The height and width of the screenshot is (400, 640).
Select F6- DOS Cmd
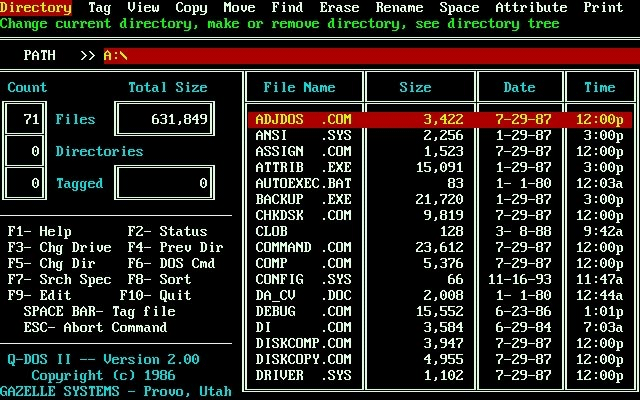(x=171, y=263)
